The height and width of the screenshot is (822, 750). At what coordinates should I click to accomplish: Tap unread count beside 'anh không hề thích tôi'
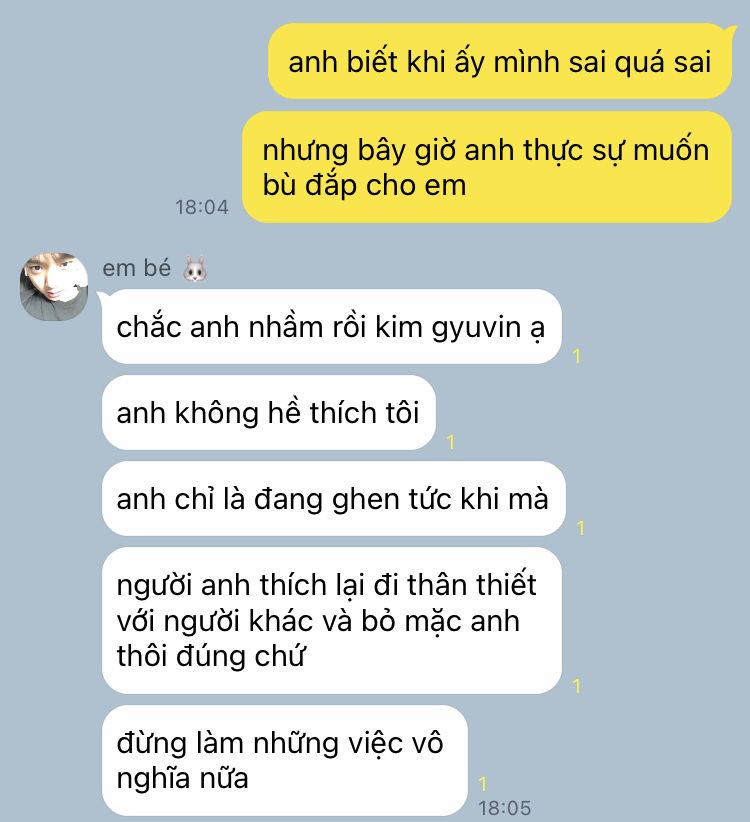[x=451, y=442]
